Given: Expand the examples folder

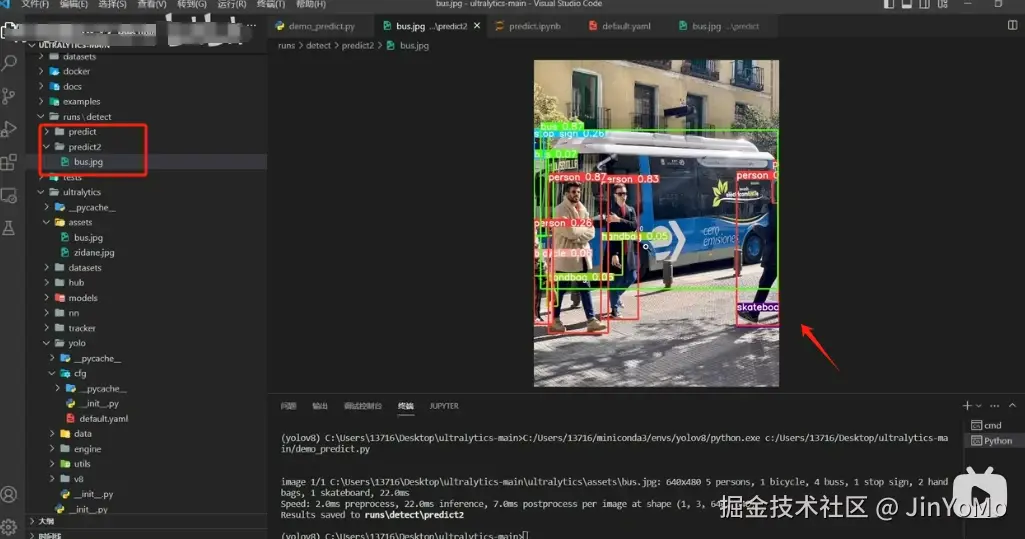Looking at the screenshot, I should [41, 102].
